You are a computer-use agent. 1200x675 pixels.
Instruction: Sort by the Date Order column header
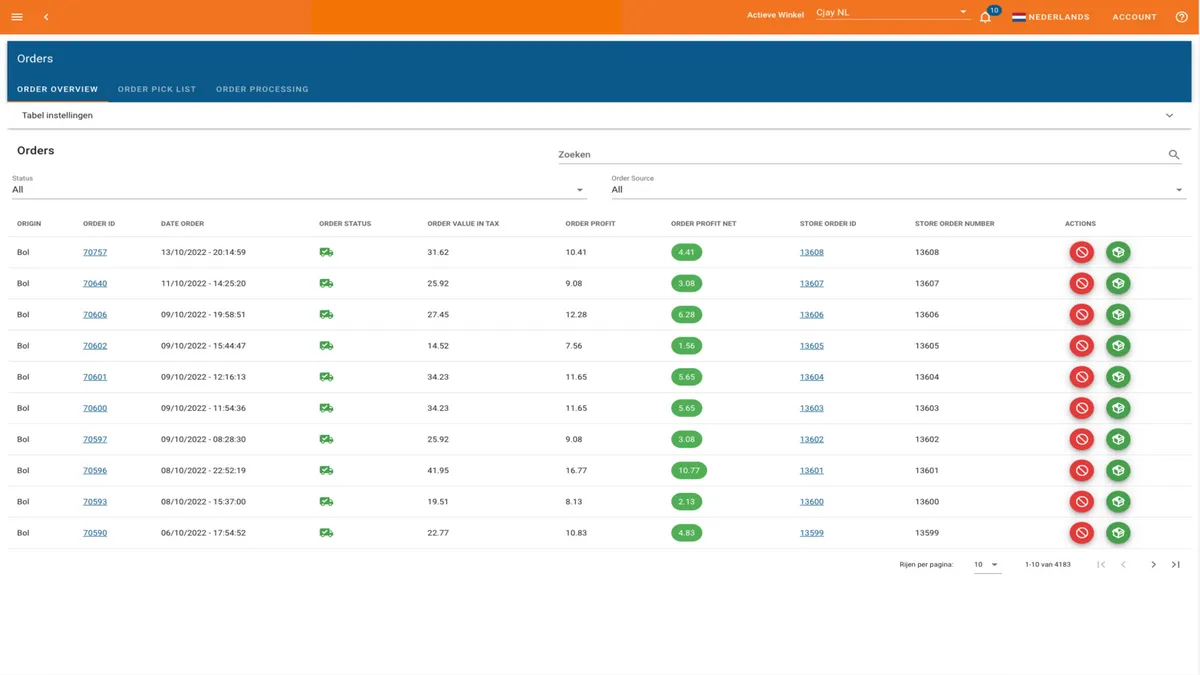click(182, 224)
